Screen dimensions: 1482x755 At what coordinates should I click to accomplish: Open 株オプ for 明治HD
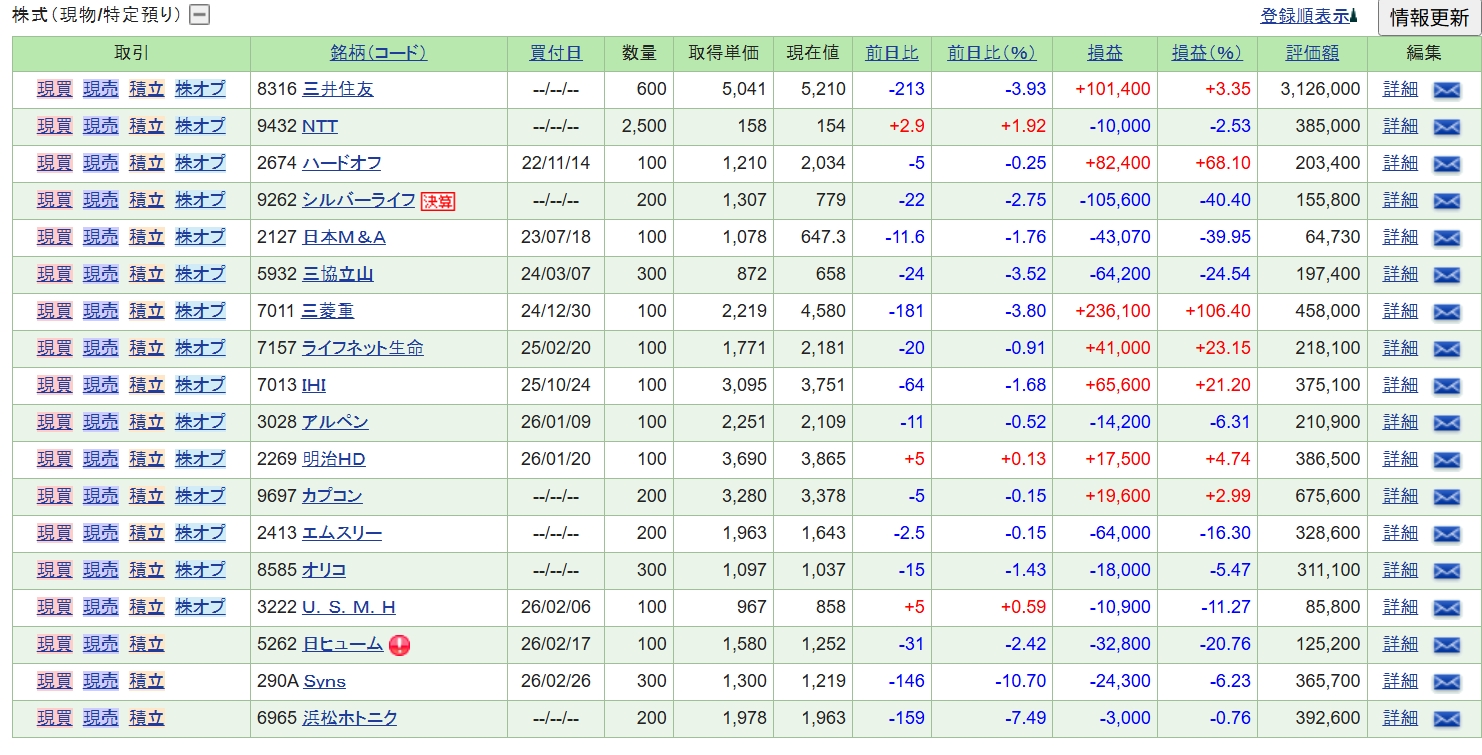point(200,459)
